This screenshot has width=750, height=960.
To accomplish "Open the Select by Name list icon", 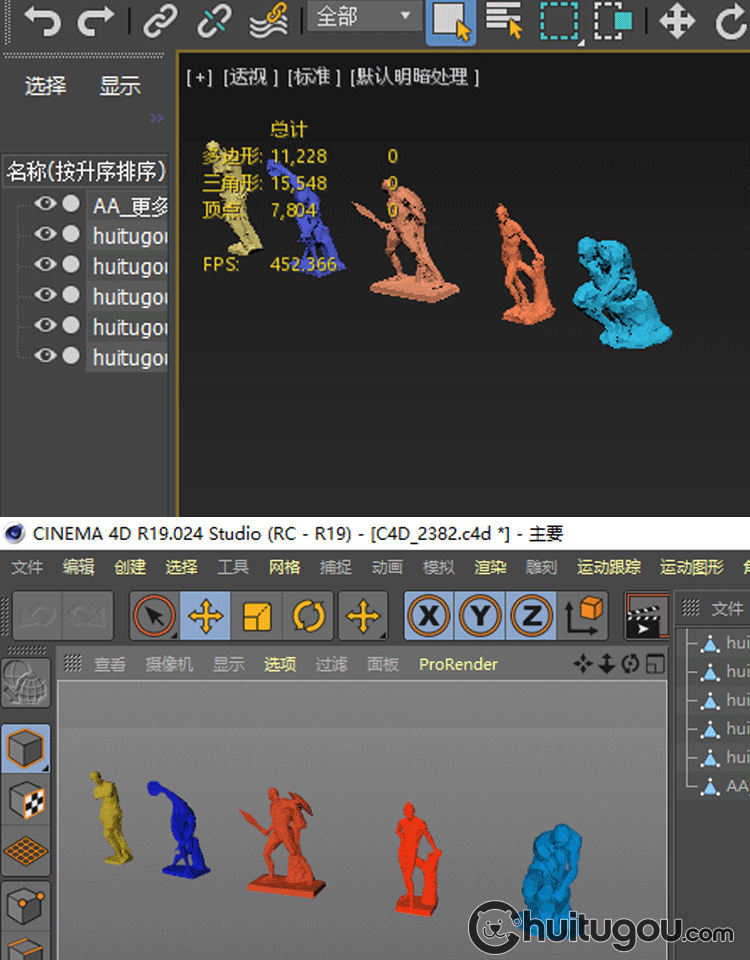I will pos(504,20).
